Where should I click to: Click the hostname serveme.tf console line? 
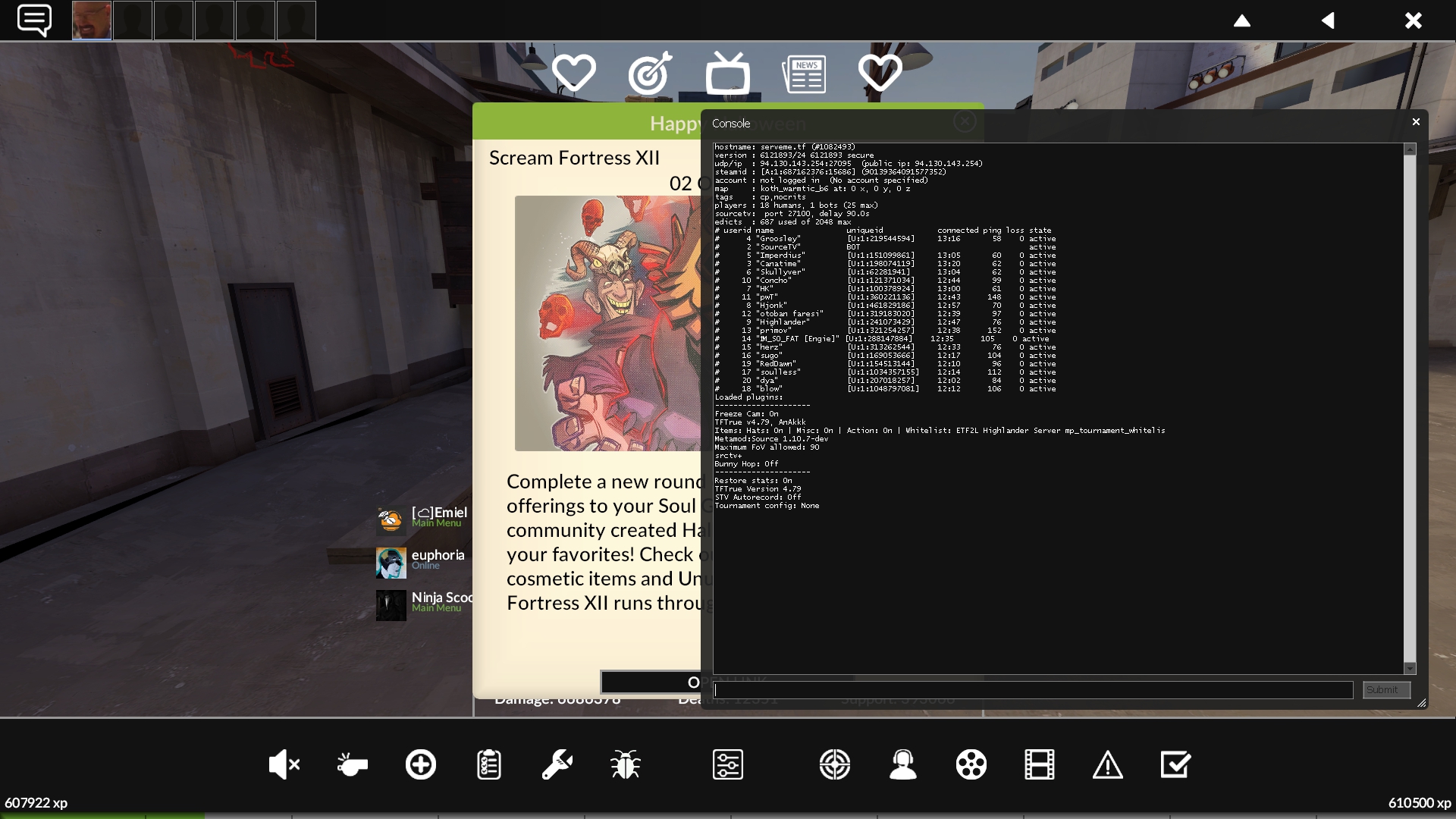(785, 147)
